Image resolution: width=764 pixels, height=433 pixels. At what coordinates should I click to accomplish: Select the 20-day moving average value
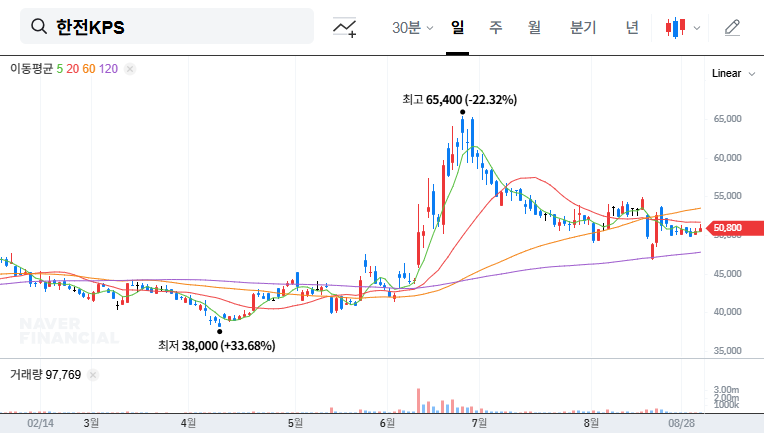pyautogui.click(x=73, y=69)
